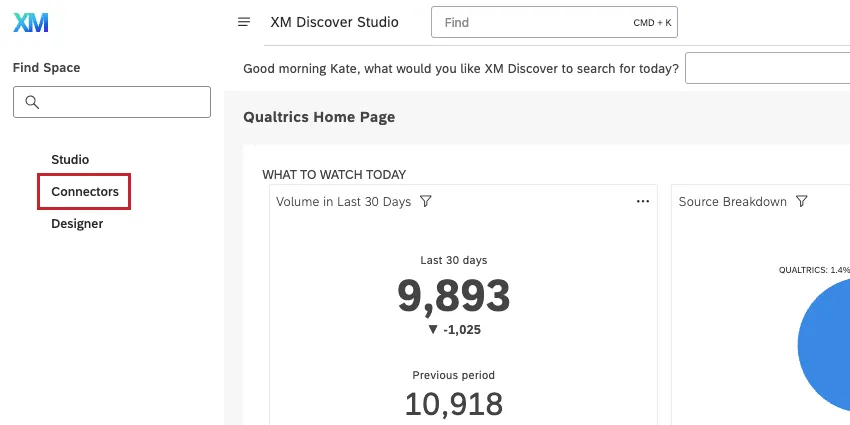Click the Volume in Last 30 Days title
The width and height of the screenshot is (850, 425).
click(x=344, y=202)
